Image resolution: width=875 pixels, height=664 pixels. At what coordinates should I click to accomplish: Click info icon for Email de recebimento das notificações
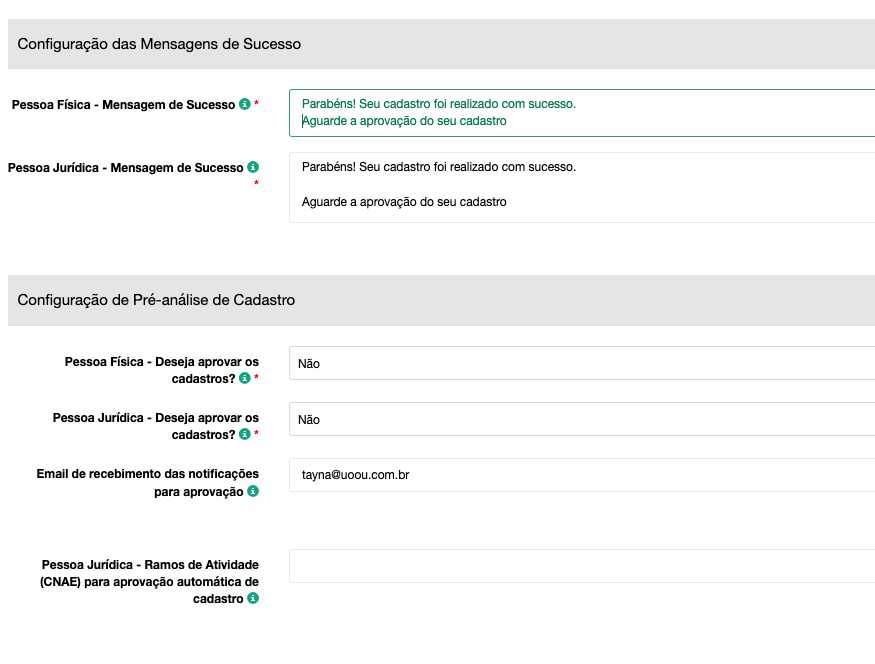pyautogui.click(x=253, y=491)
